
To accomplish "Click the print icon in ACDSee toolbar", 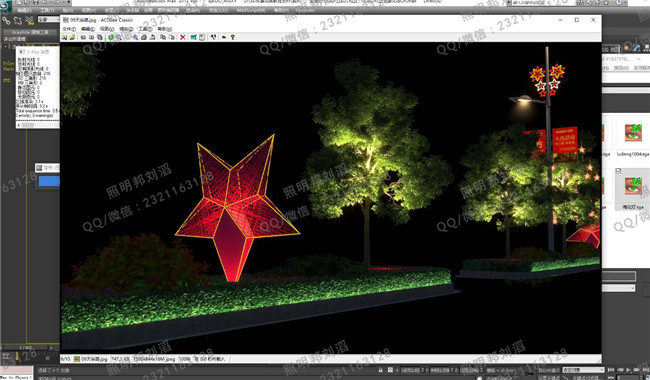I will click(143, 37).
